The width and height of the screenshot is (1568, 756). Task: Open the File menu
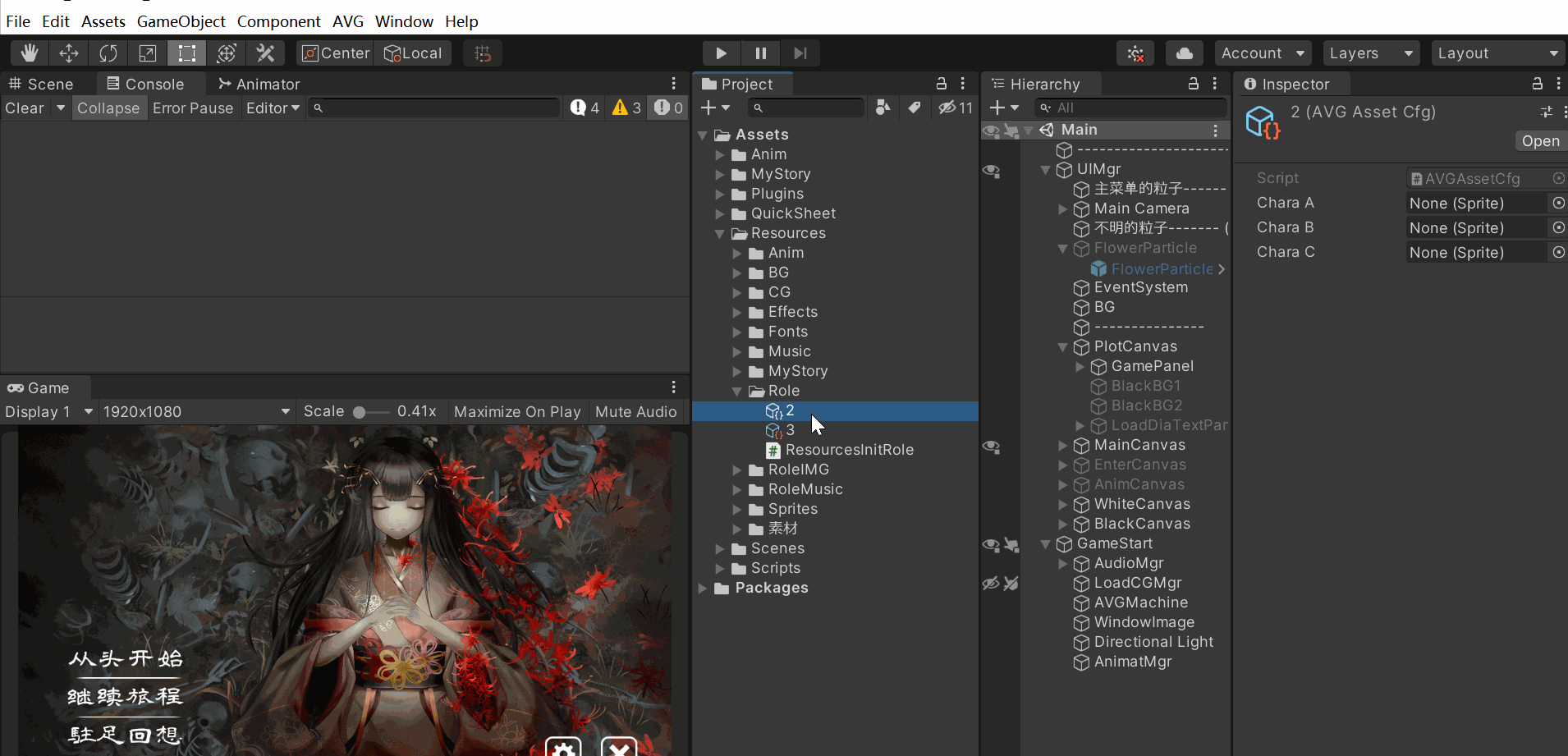18,21
